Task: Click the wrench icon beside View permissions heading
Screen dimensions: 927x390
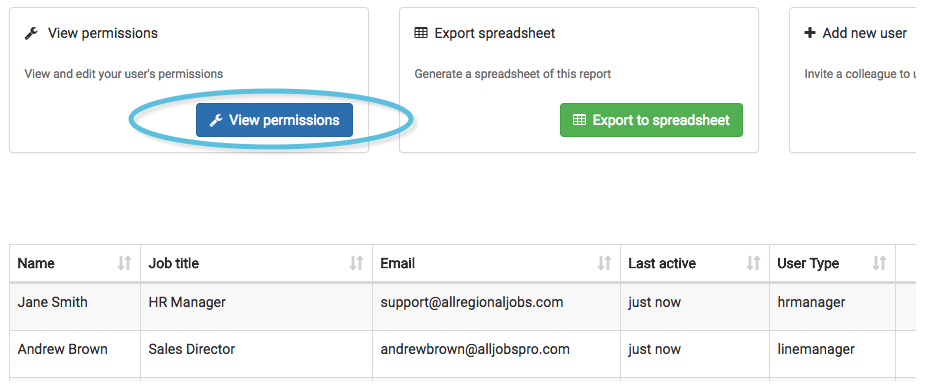Action: coord(31,34)
